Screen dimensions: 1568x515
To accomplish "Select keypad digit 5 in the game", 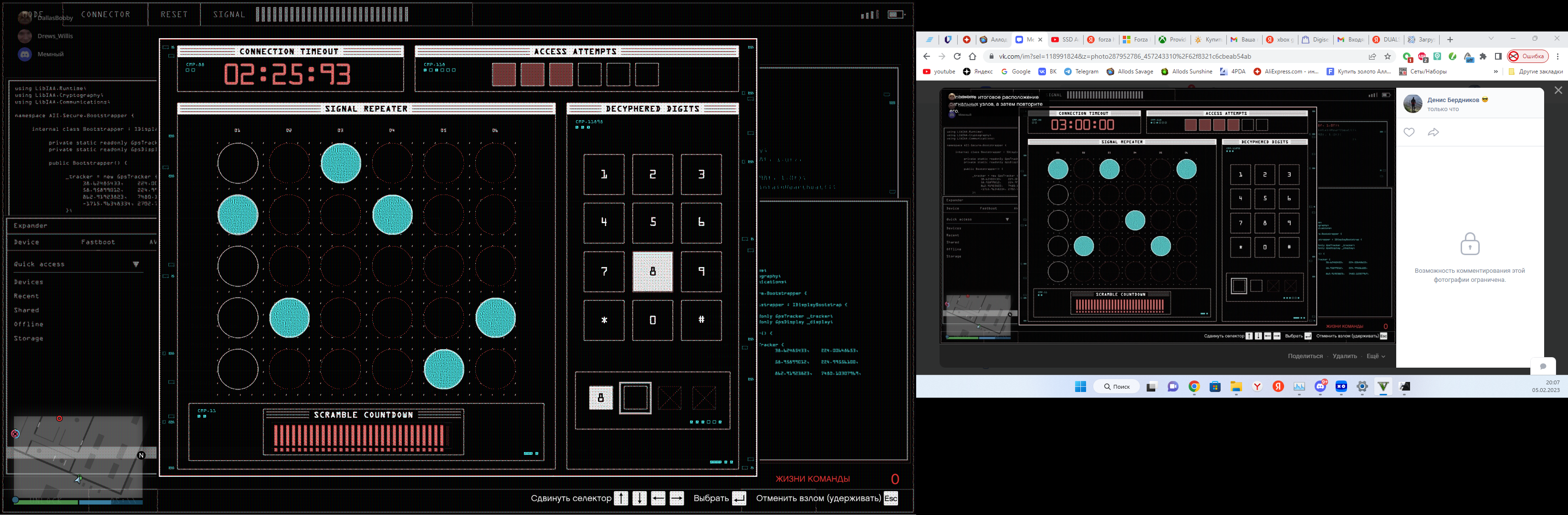I will pyautogui.click(x=652, y=223).
